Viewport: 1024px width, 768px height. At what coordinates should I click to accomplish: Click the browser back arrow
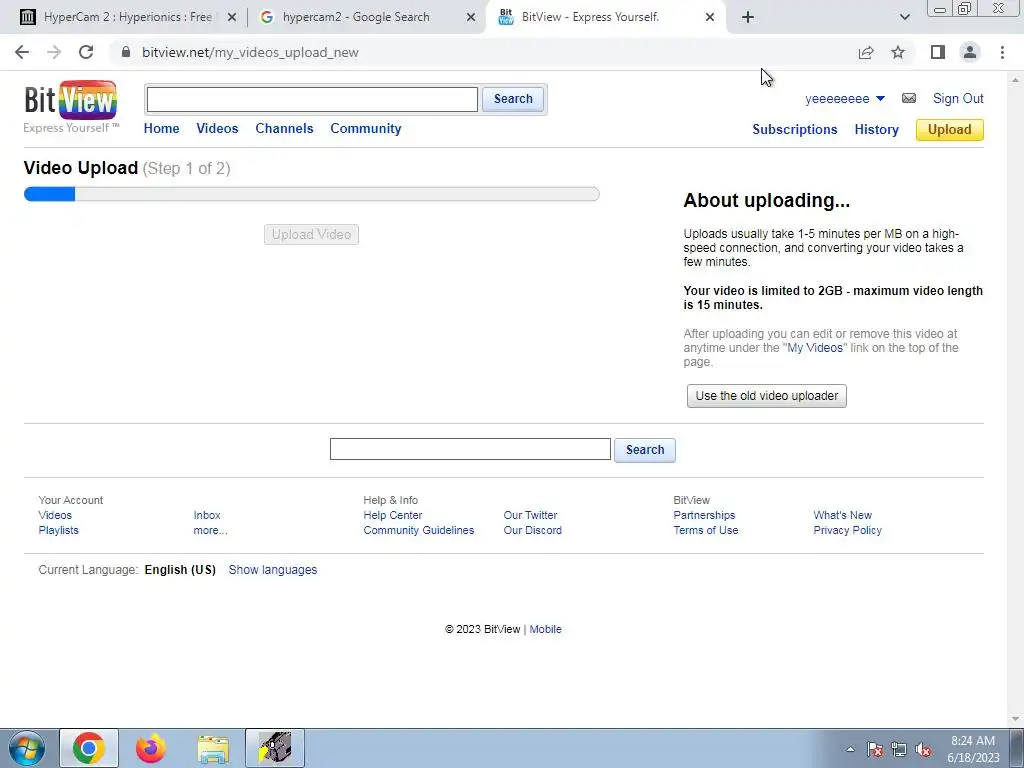[22, 52]
